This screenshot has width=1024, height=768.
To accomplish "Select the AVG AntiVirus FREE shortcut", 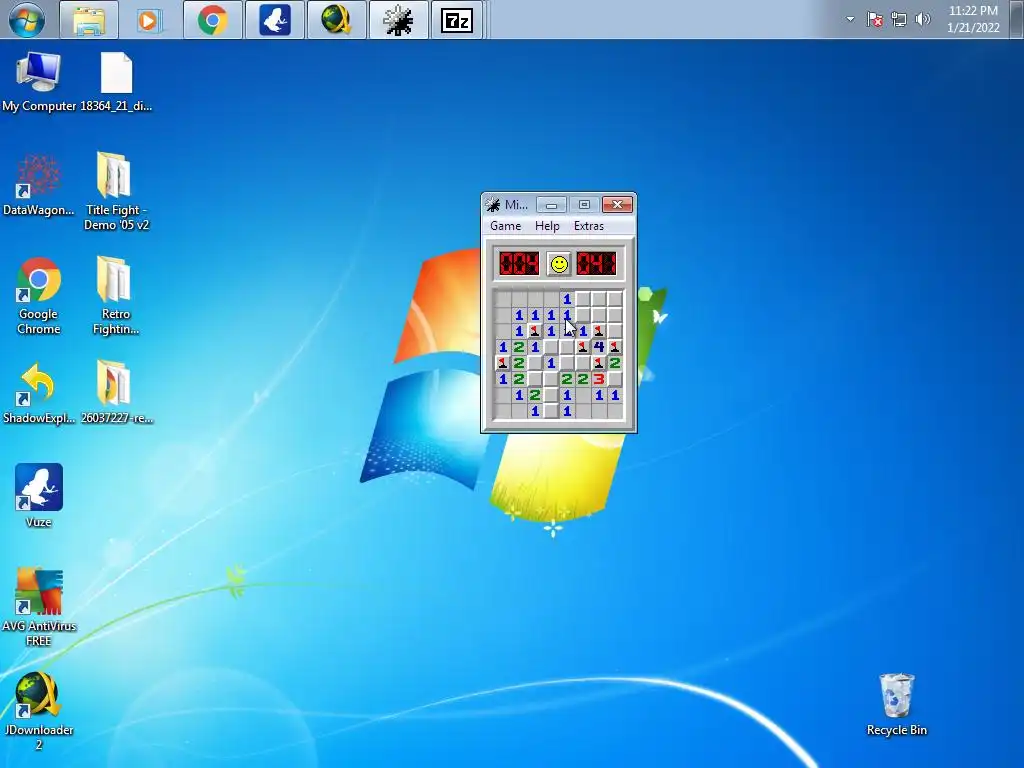I will 39,607.
